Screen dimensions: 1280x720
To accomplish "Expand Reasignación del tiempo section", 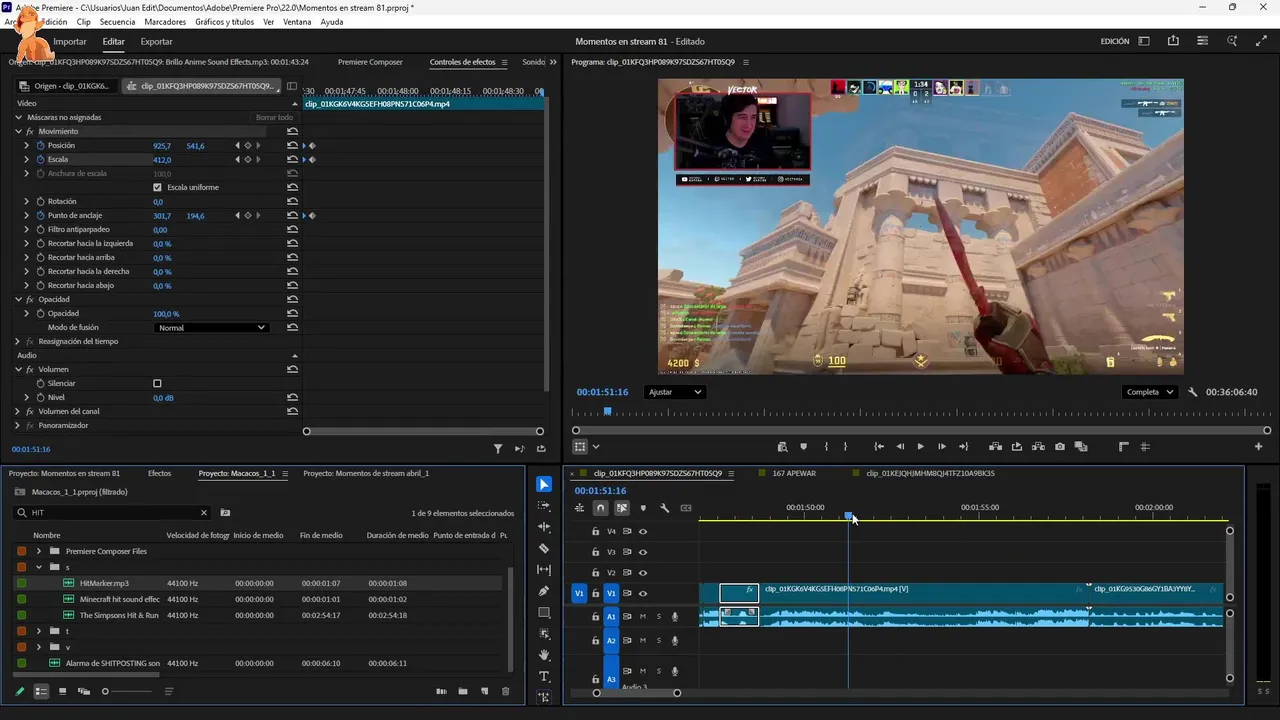I will tap(18, 341).
